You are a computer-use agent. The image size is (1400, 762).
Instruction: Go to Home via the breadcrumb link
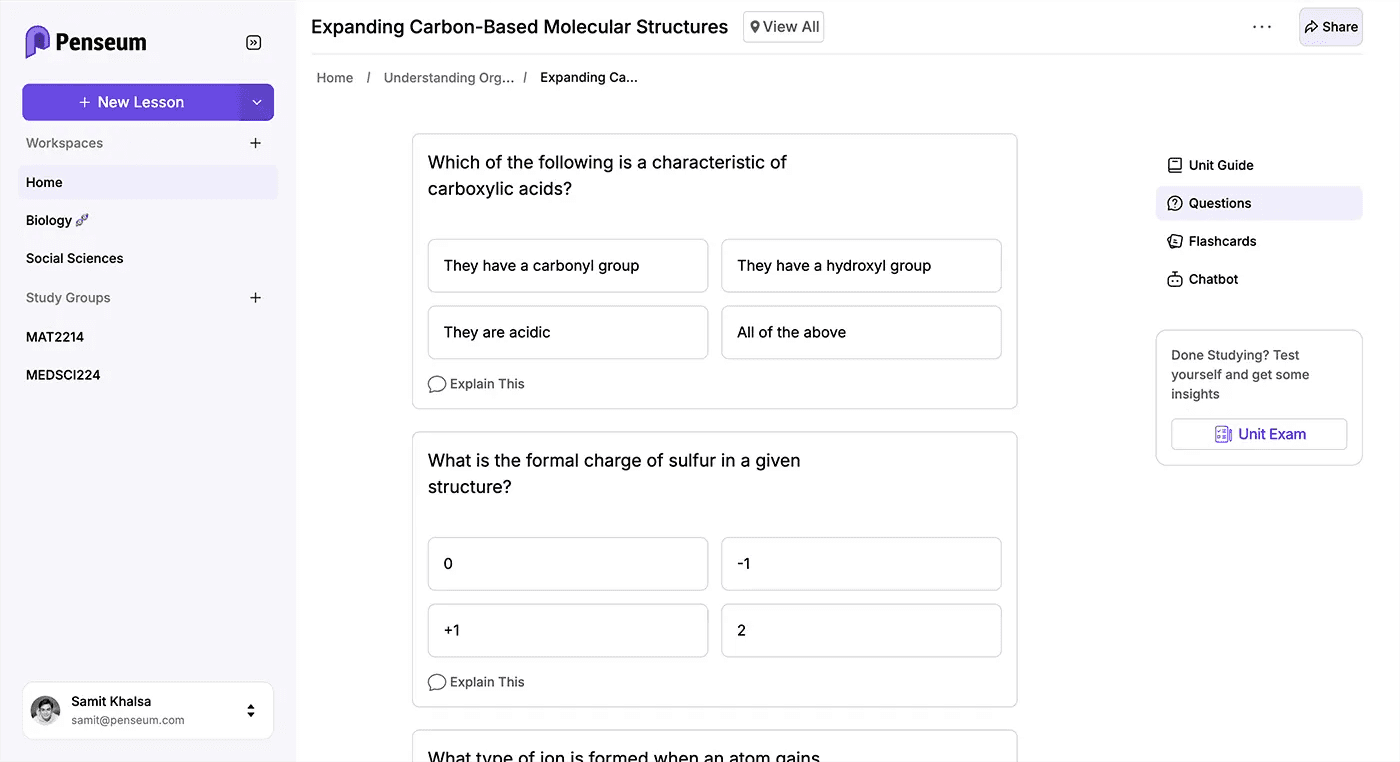[334, 77]
